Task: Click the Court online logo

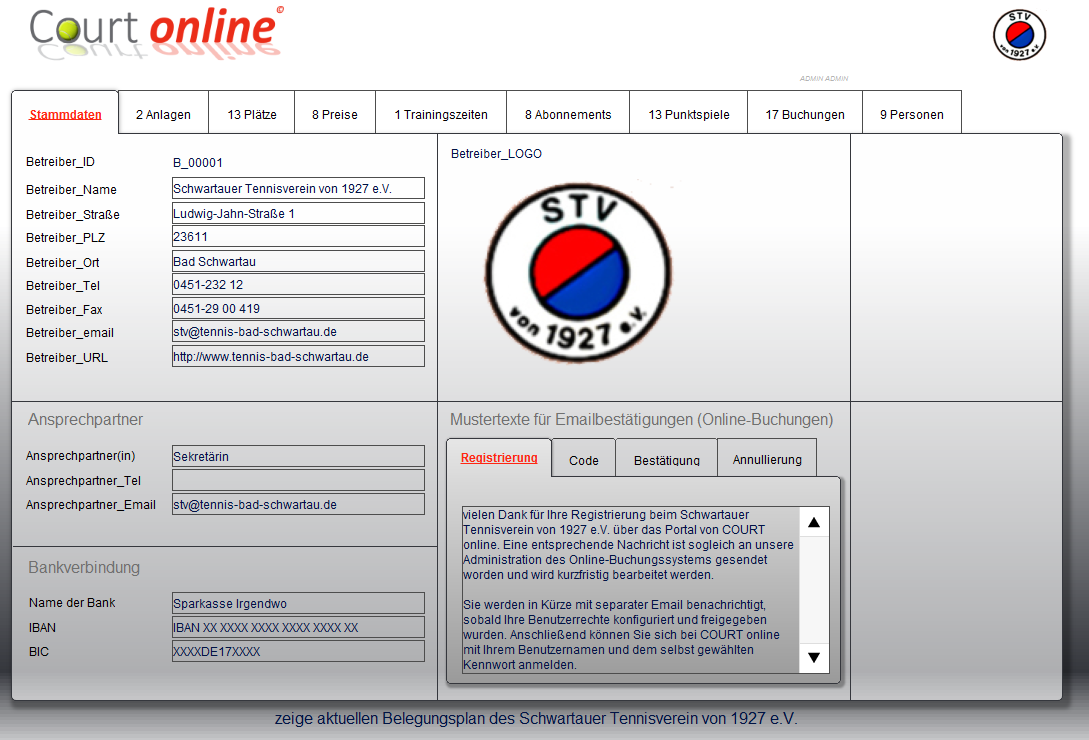Action: (156, 33)
